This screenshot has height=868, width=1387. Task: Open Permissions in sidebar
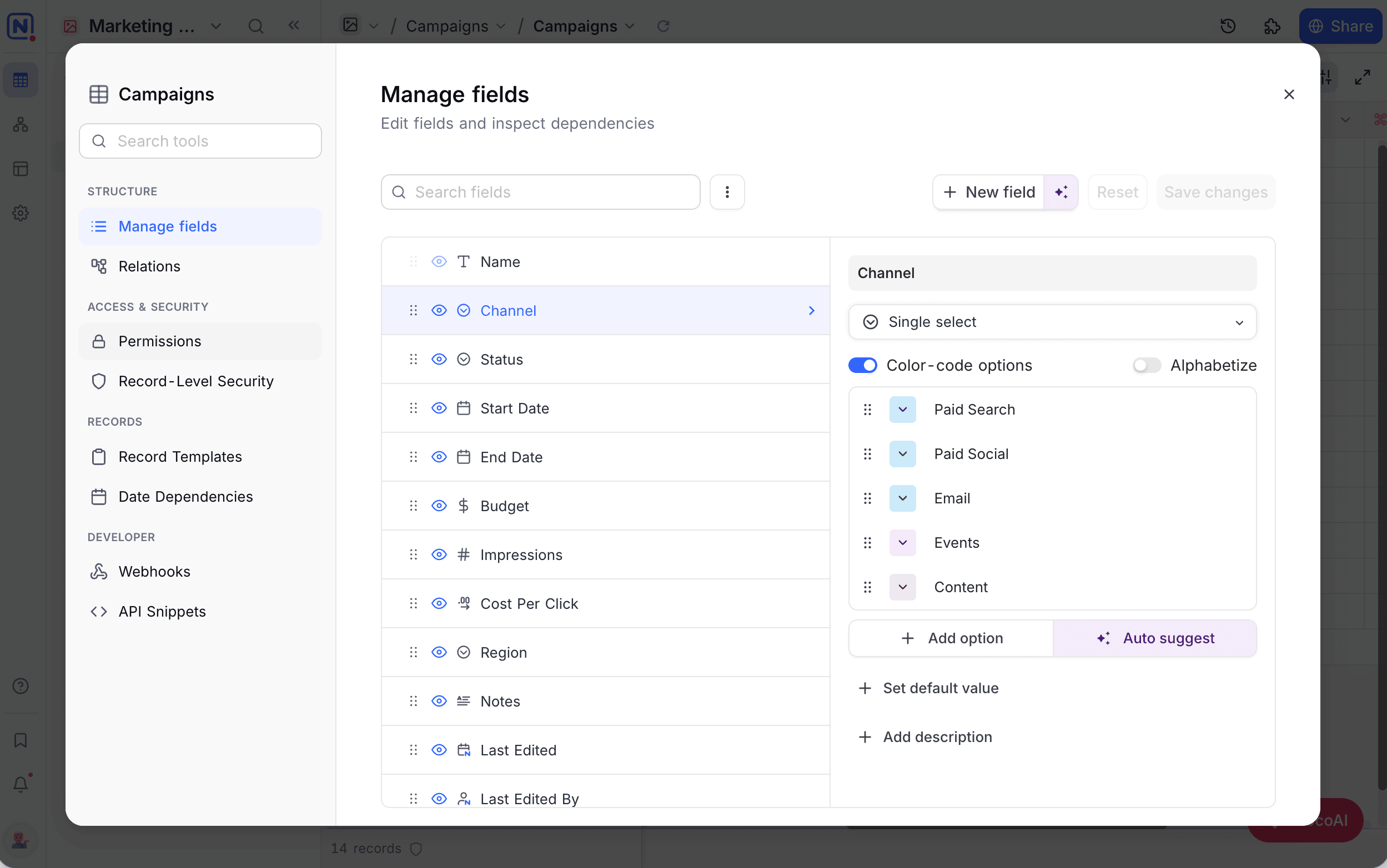tap(200, 341)
